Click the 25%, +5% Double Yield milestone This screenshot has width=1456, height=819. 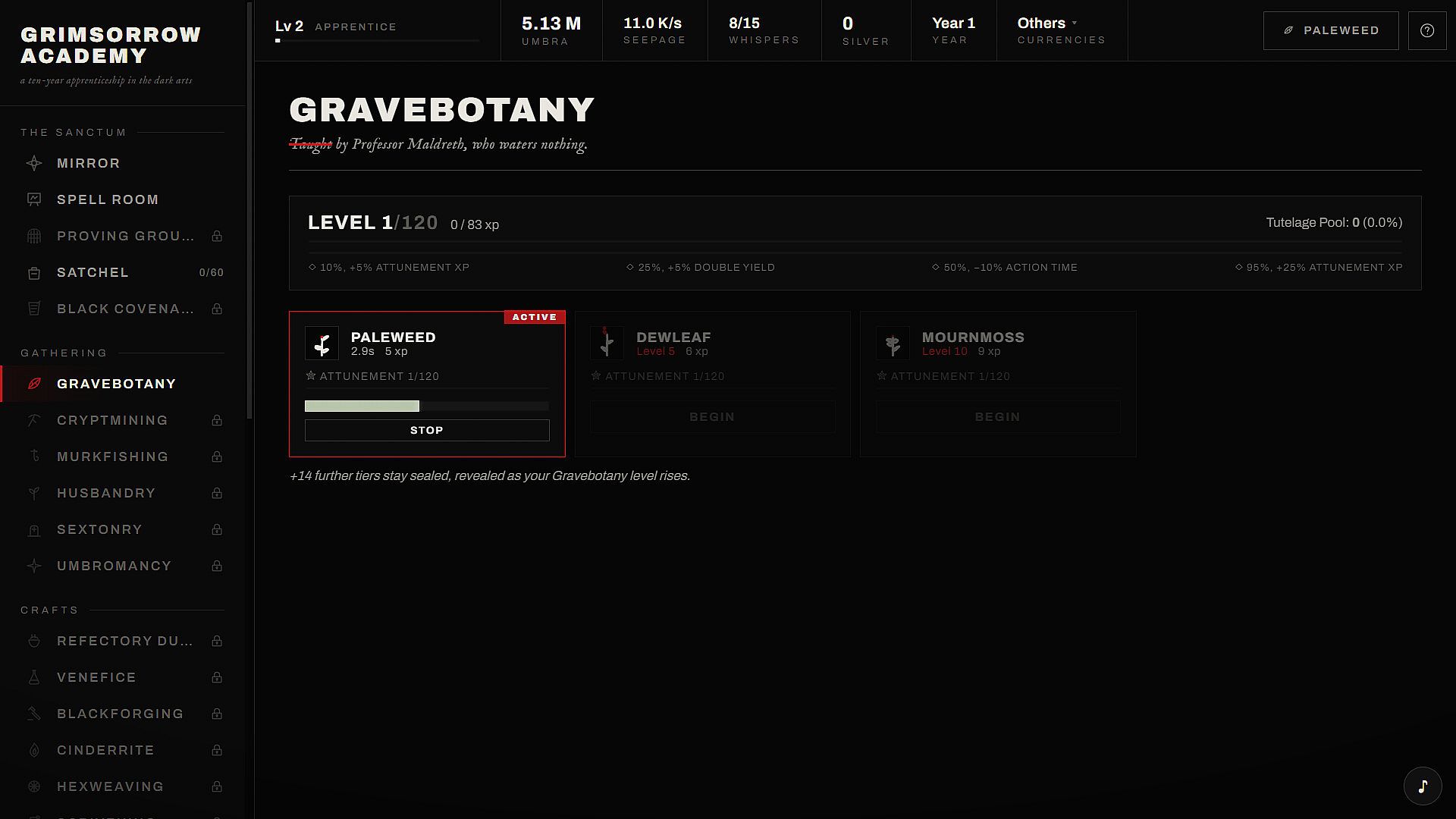[701, 267]
